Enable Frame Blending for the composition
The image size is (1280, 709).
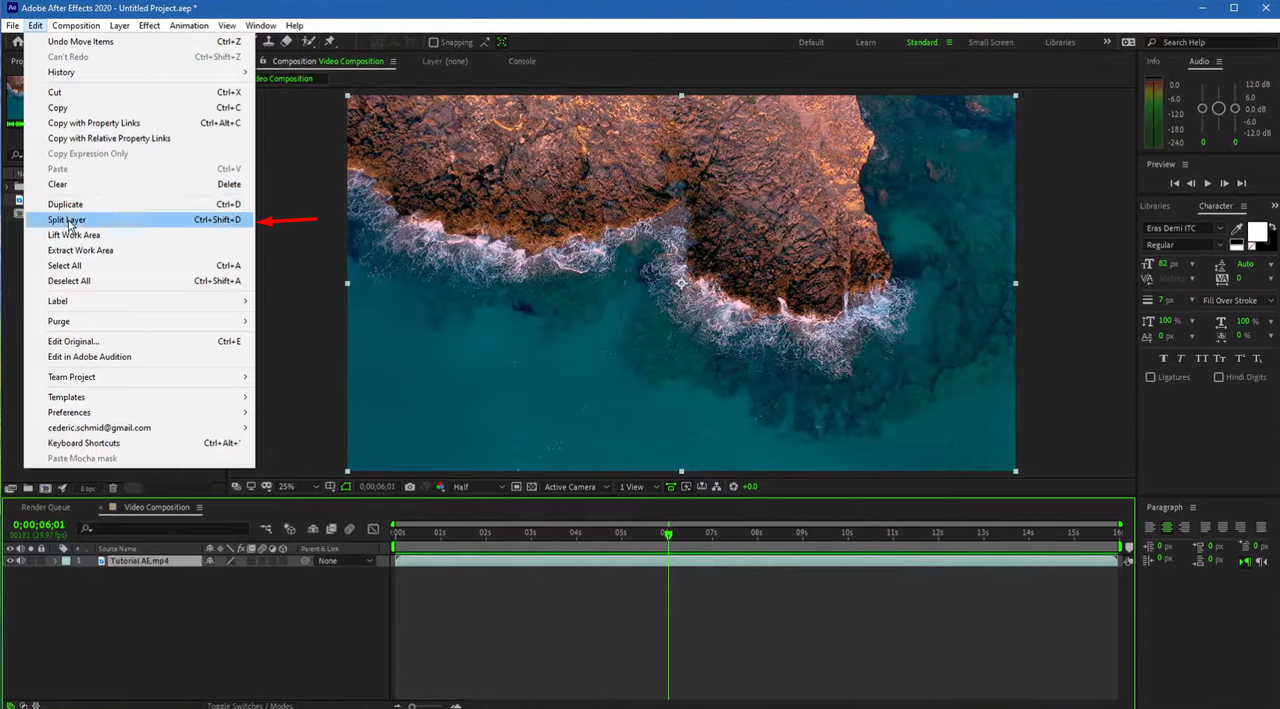[331, 529]
